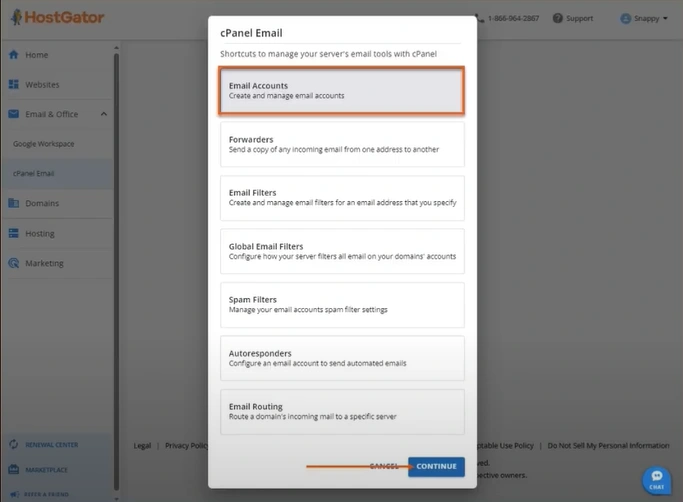The height and width of the screenshot is (502, 683).
Task: Choose Global Email Filters option
Action: pyautogui.click(x=342, y=251)
